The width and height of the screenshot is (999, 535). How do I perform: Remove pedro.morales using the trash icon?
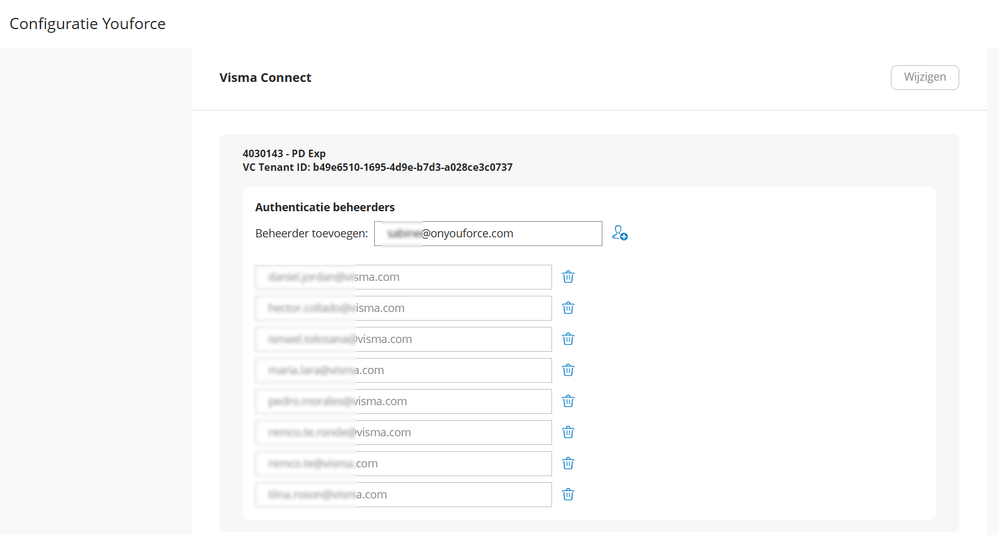tap(568, 401)
